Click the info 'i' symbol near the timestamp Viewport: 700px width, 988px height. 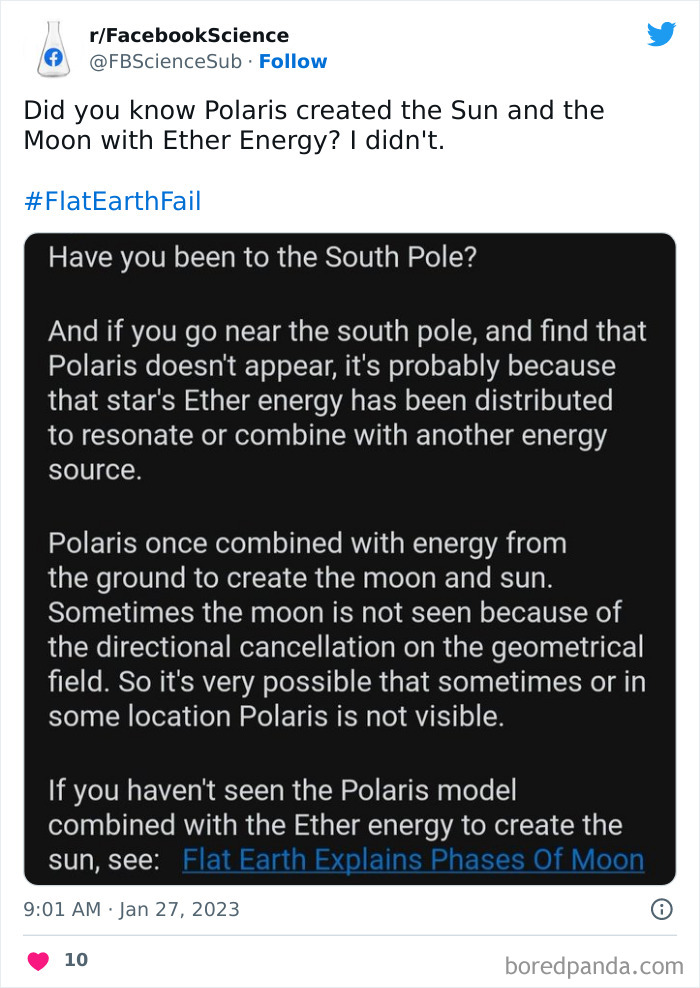[x=664, y=910]
